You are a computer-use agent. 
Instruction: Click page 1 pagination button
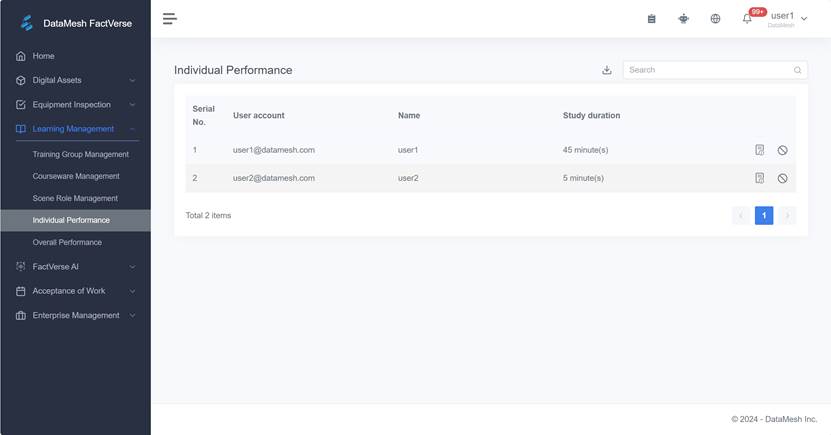click(x=763, y=215)
